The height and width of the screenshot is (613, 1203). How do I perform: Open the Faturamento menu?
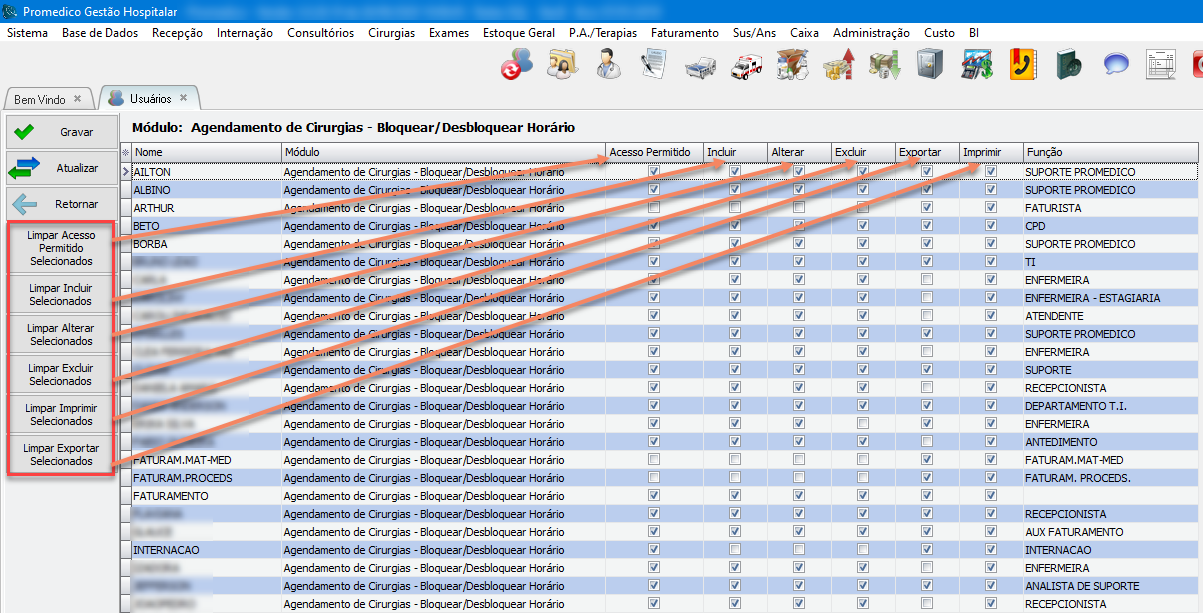684,33
